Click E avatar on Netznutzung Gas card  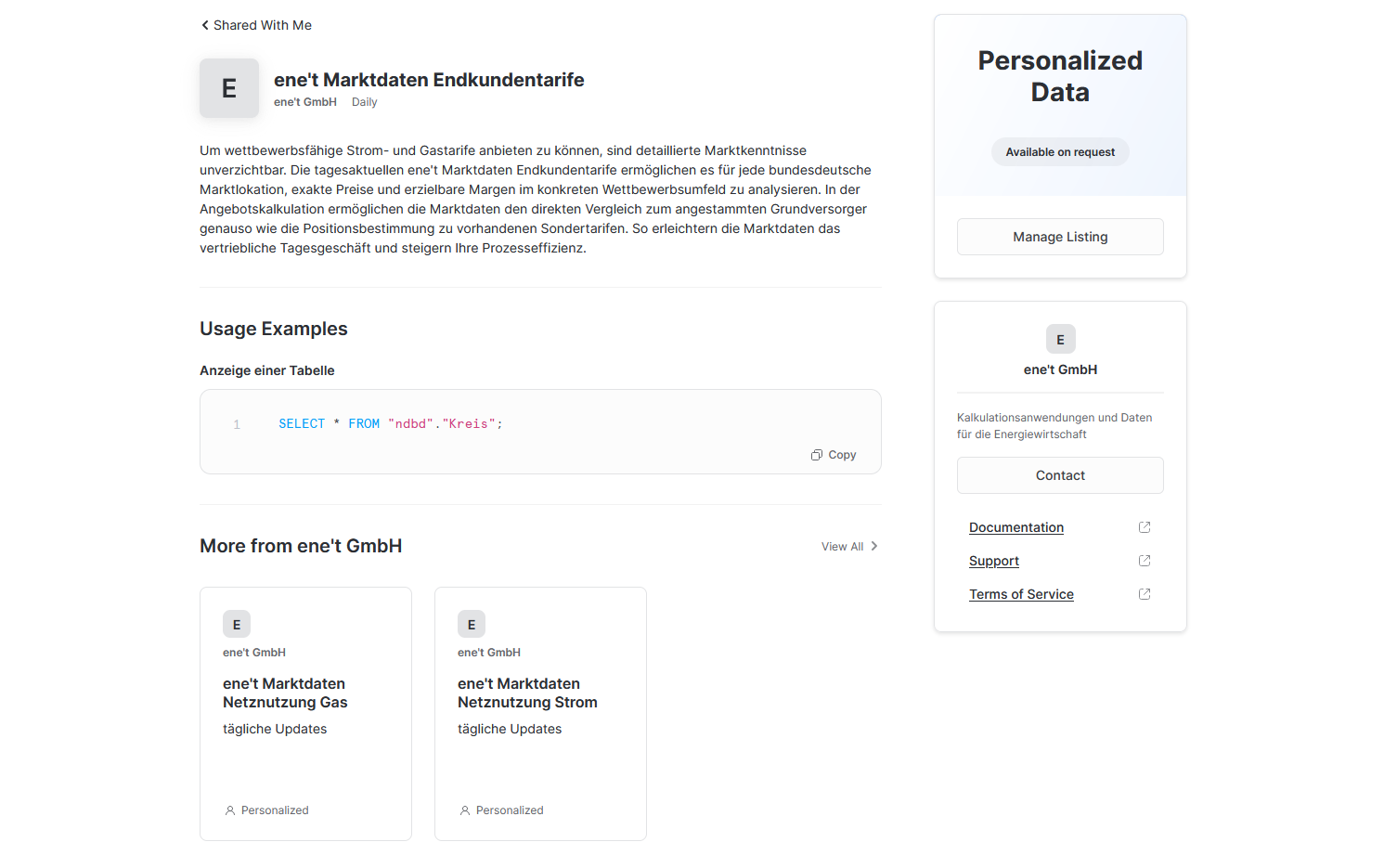[x=237, y=625]
